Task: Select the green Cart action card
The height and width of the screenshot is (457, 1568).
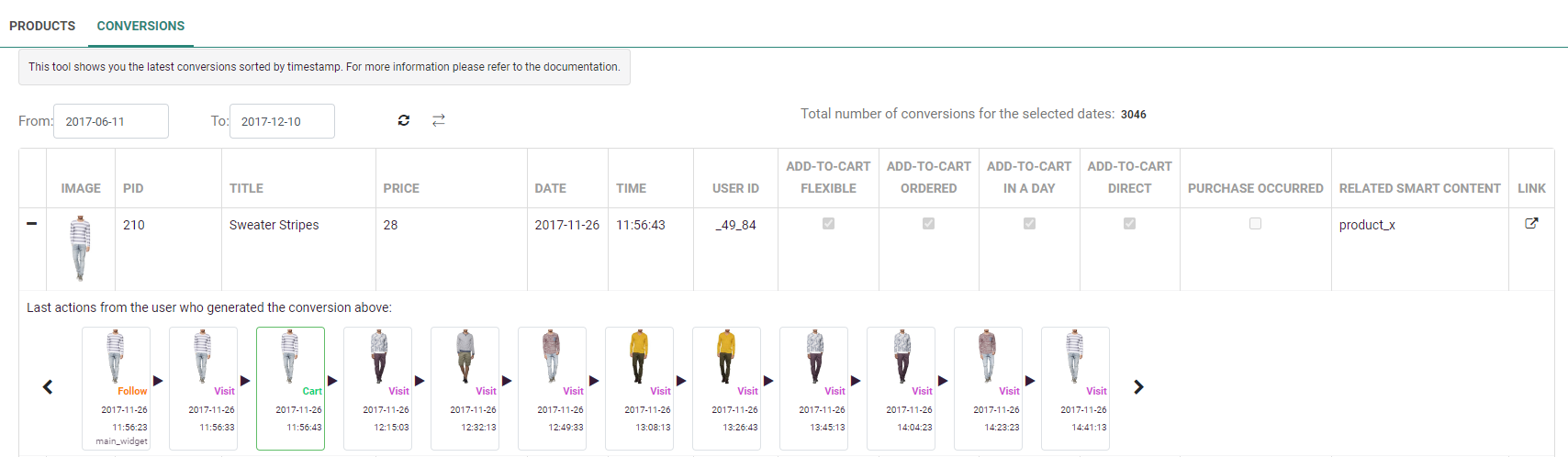Action: coord(290,387)
